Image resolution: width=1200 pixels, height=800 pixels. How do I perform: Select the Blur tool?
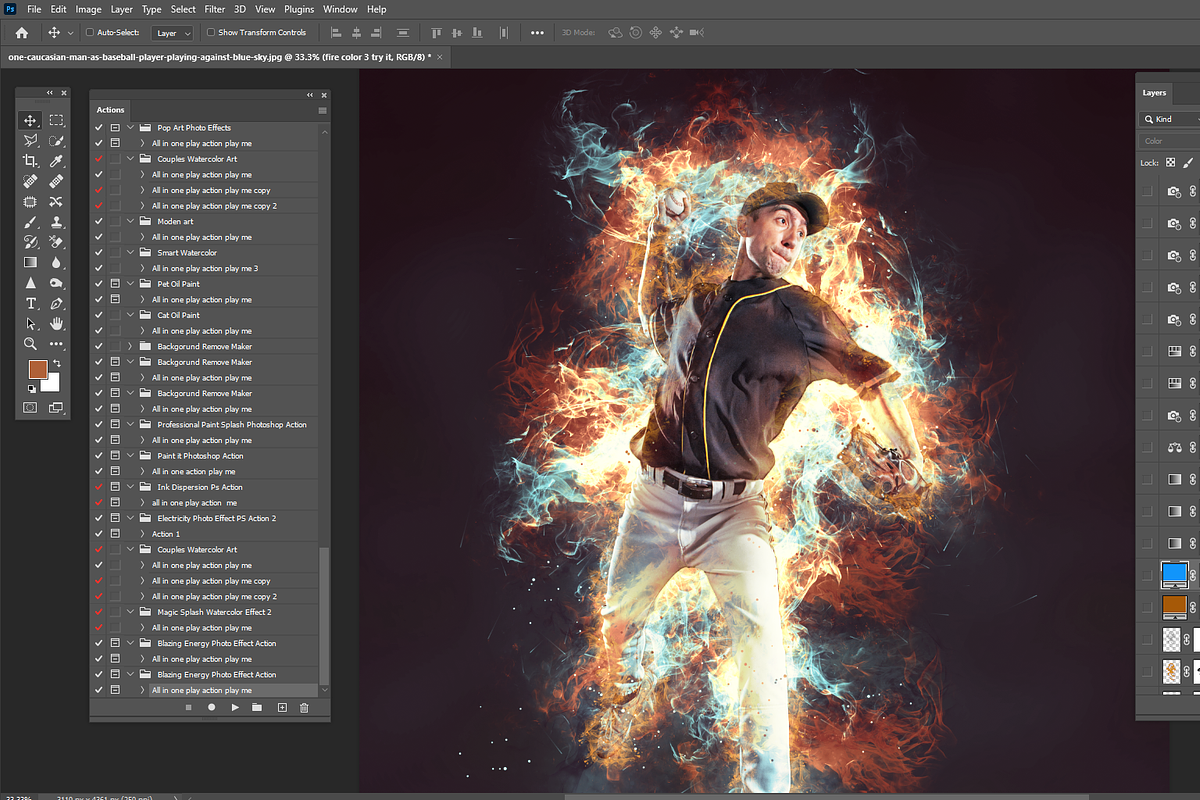click(x=56, y=262)
